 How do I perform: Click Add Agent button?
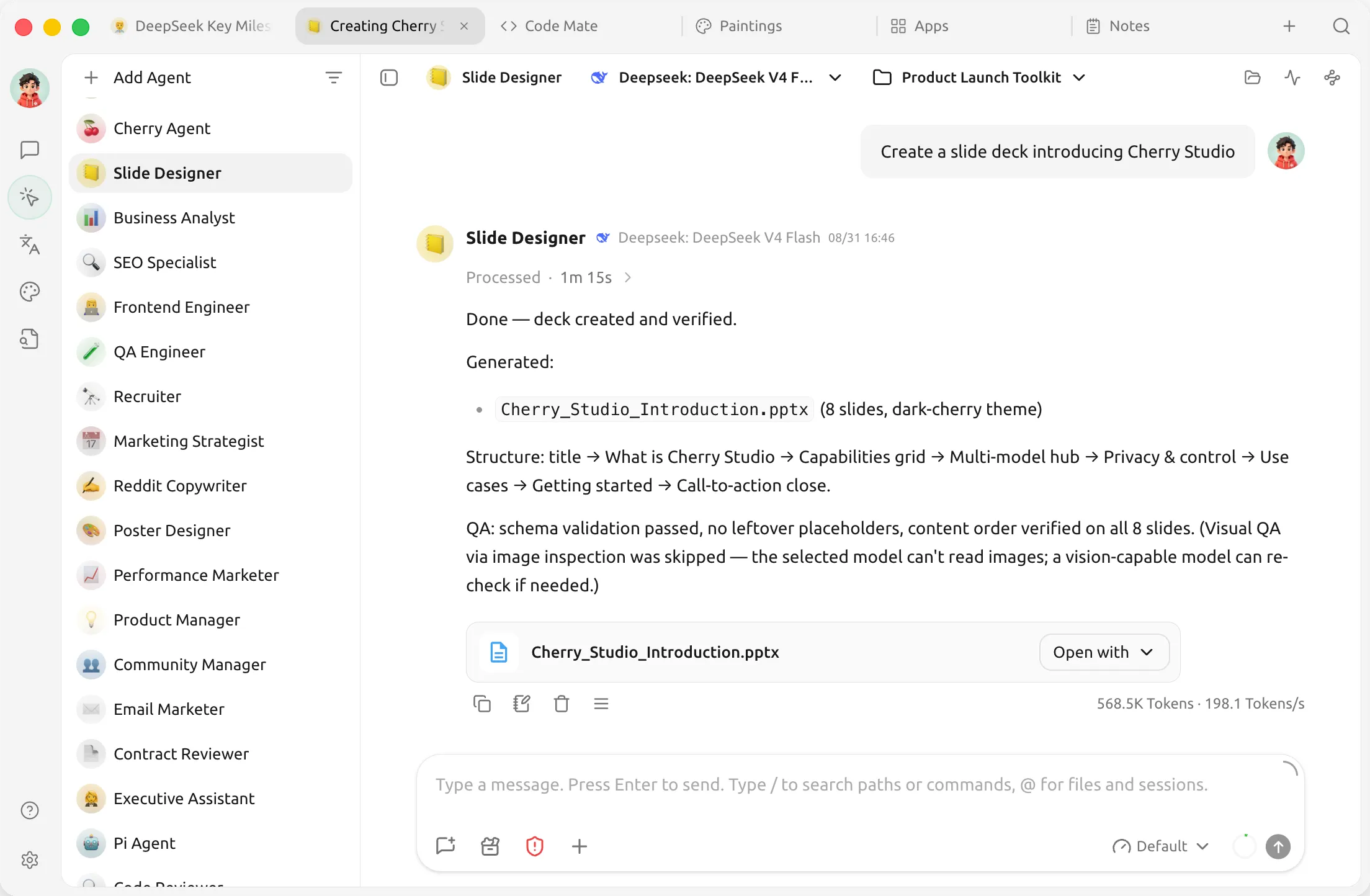click(x=137, y=78)
